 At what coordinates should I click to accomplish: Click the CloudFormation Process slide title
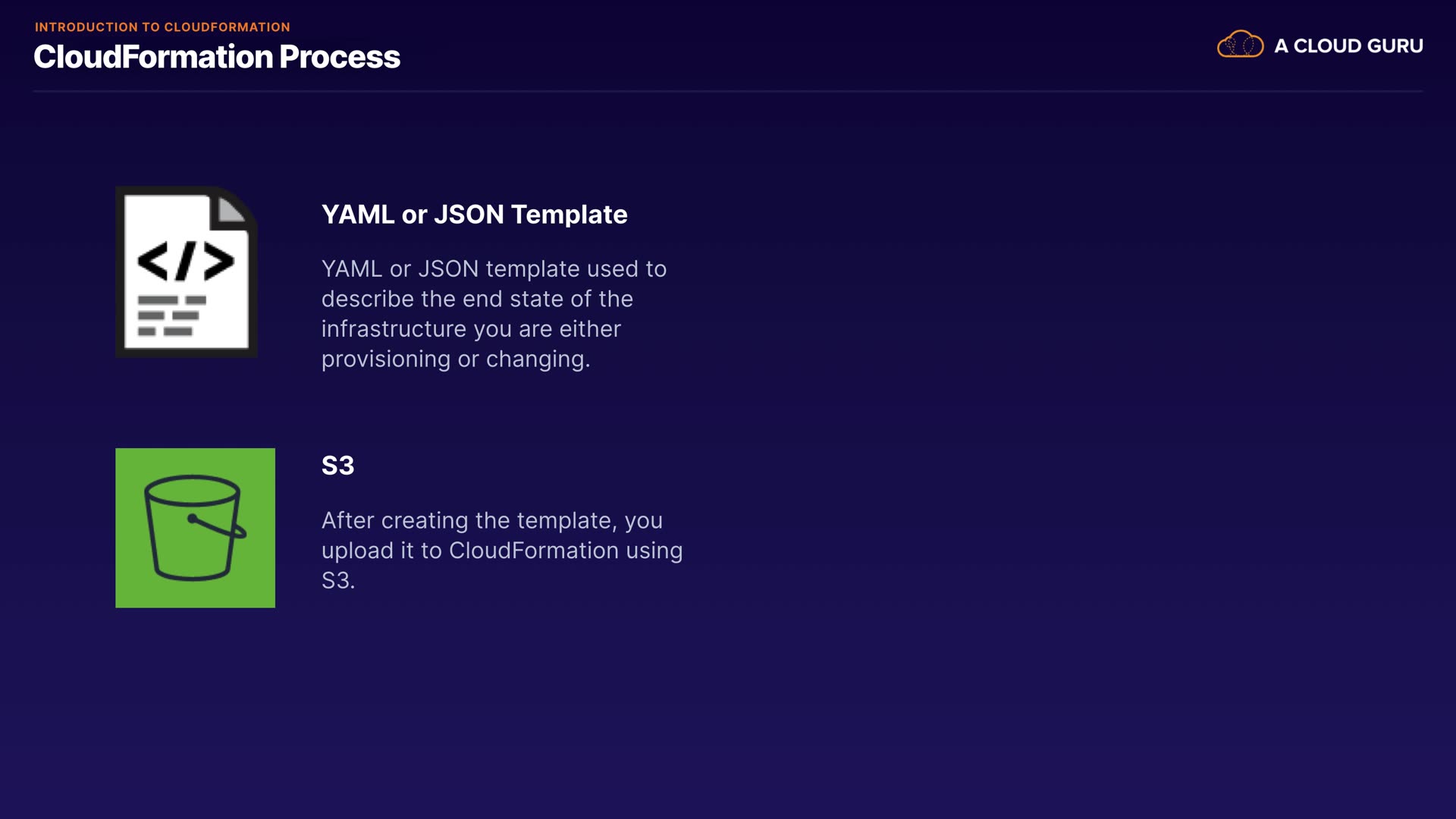point(217,57)
